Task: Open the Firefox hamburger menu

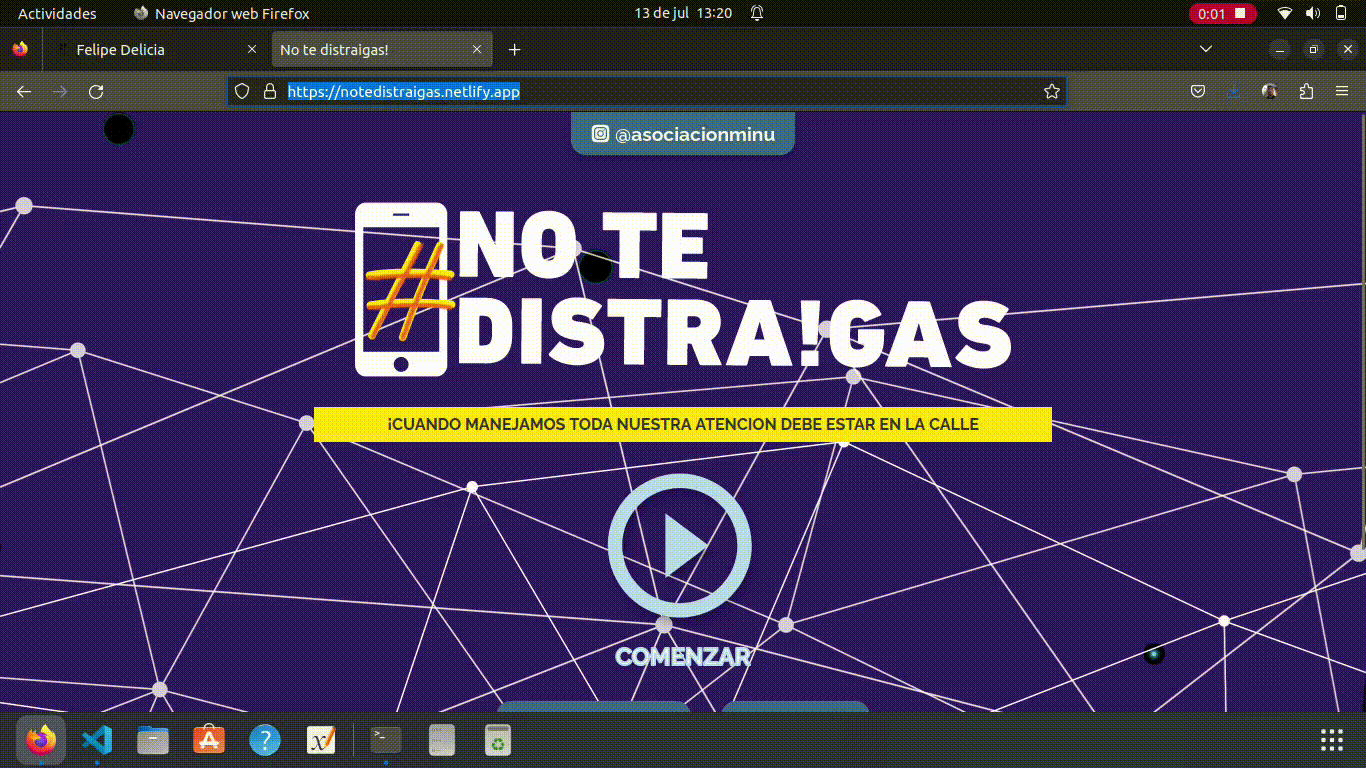Action: tap(1342, 91)
